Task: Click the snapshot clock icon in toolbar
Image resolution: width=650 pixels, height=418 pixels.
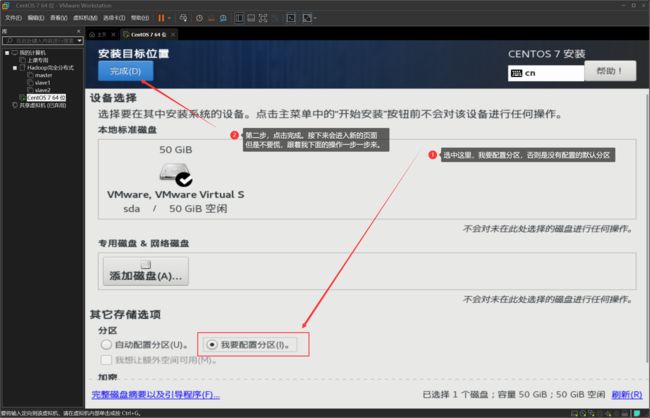Action: coord(199,18)
